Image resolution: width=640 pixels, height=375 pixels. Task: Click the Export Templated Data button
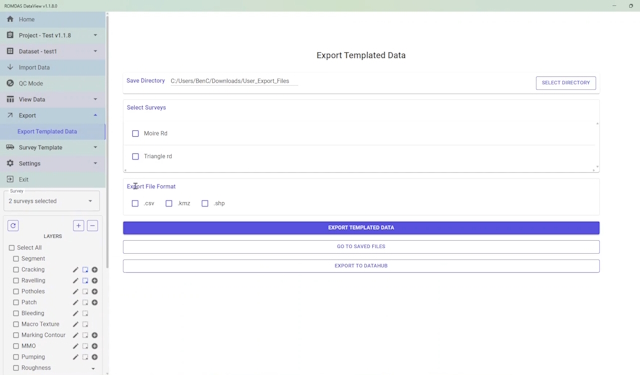[x=361, y=228]
